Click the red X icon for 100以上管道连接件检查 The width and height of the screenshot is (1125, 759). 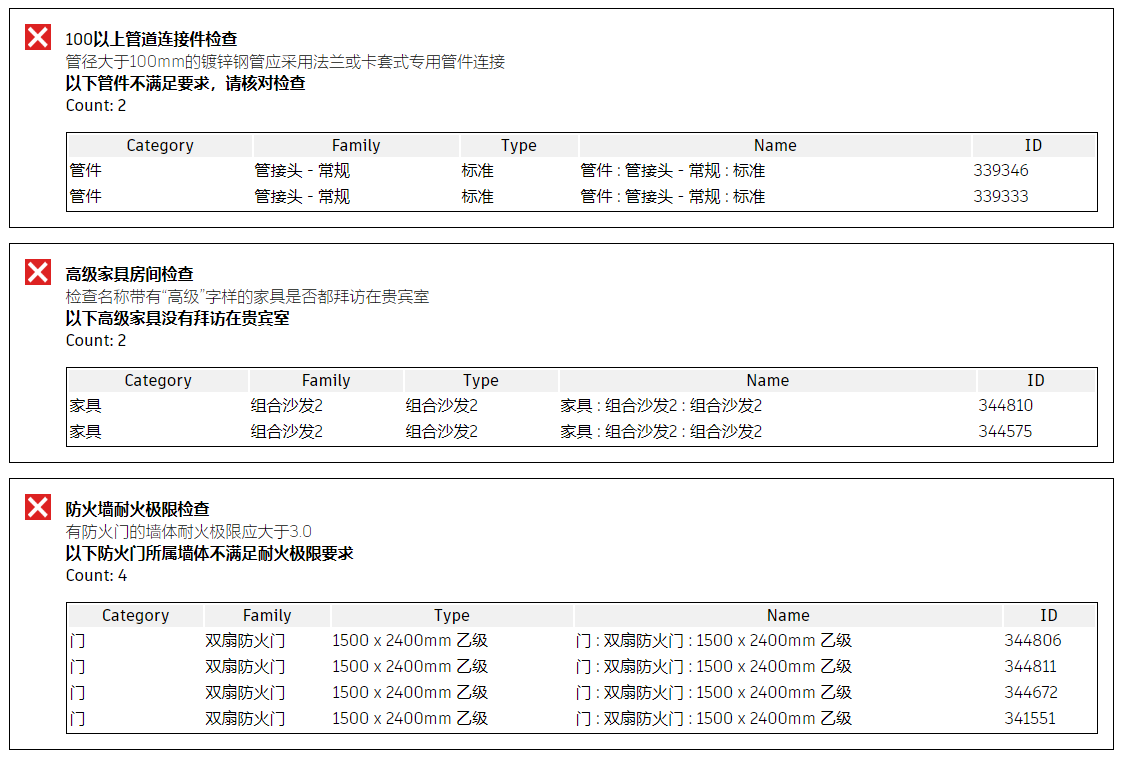38,37
